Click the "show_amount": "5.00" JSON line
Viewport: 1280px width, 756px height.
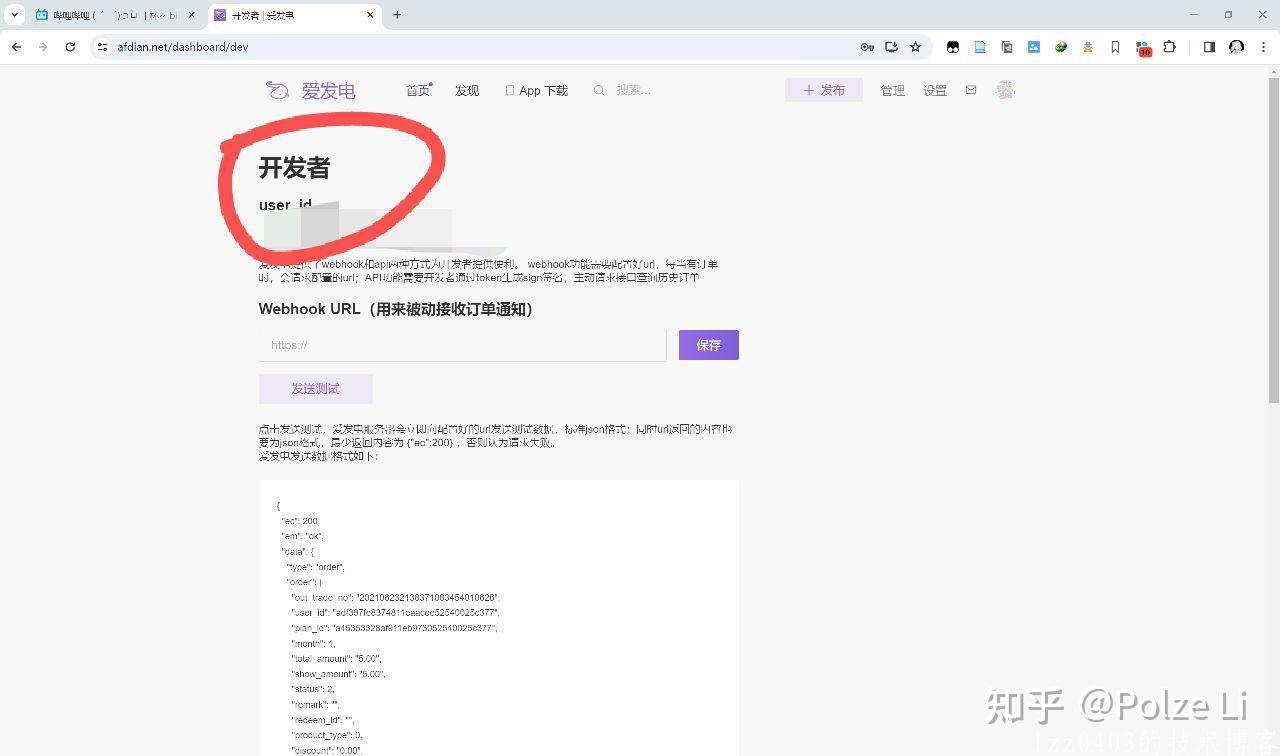coord(338,674)
